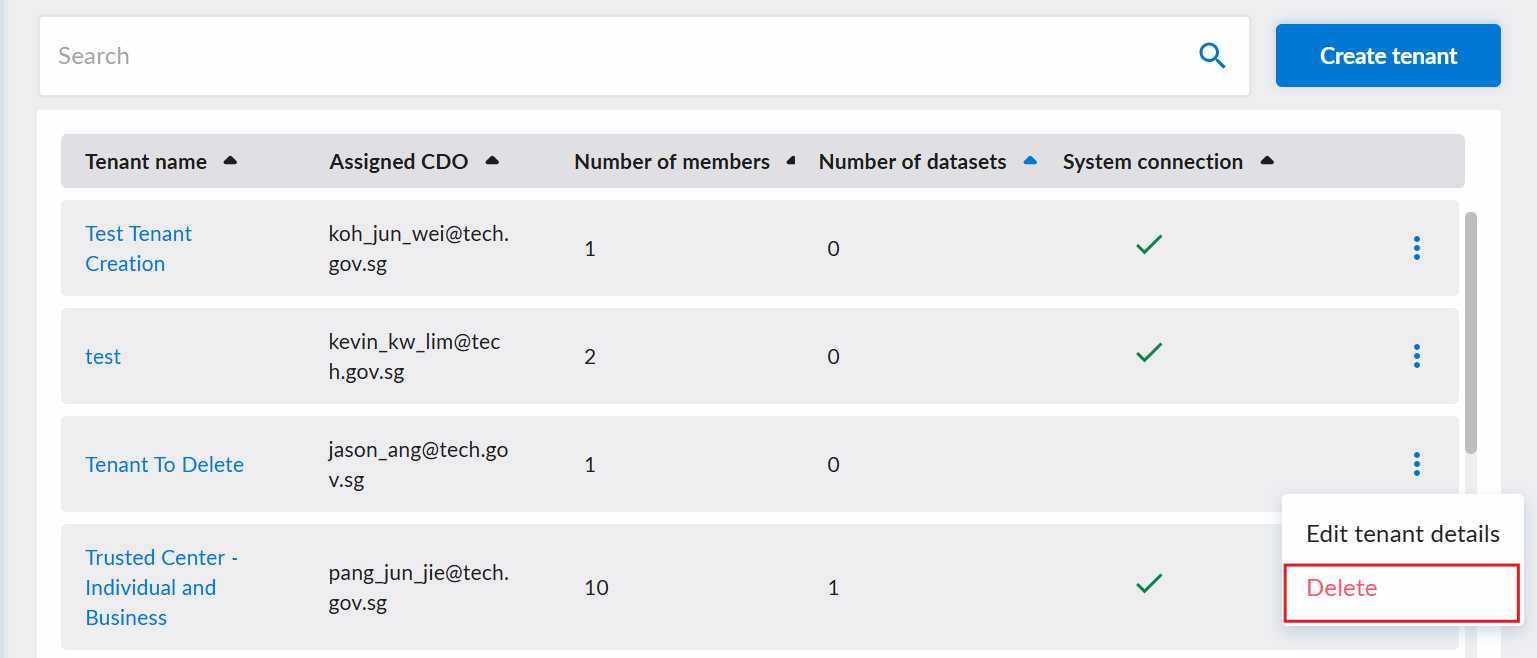Select the kevin_kw_lim@tech.gov.sg email
The width and height of the screenshot is (1537, 658).
coord(414,357)
